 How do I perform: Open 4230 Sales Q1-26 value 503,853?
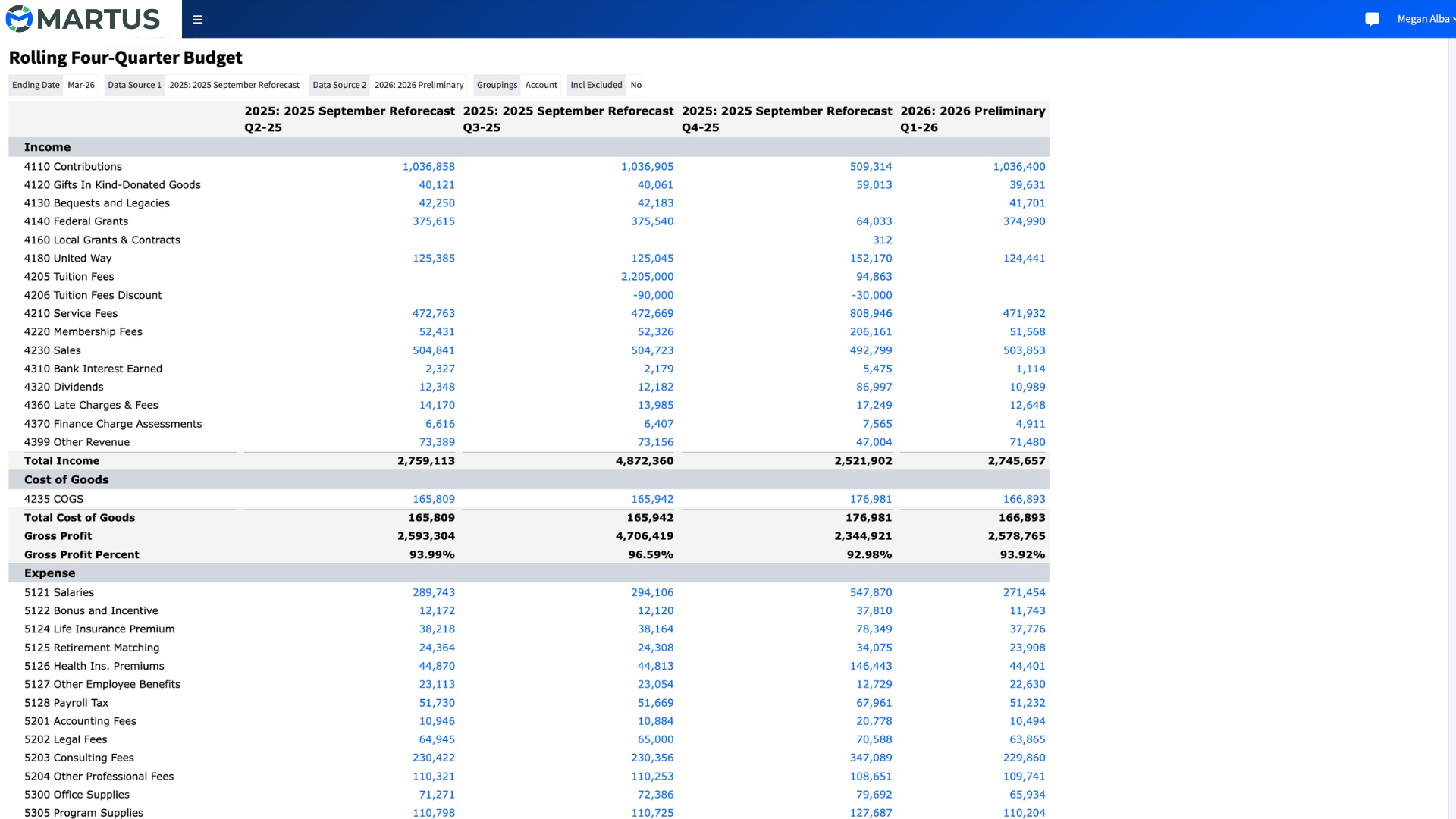(x=1024, y=350)
